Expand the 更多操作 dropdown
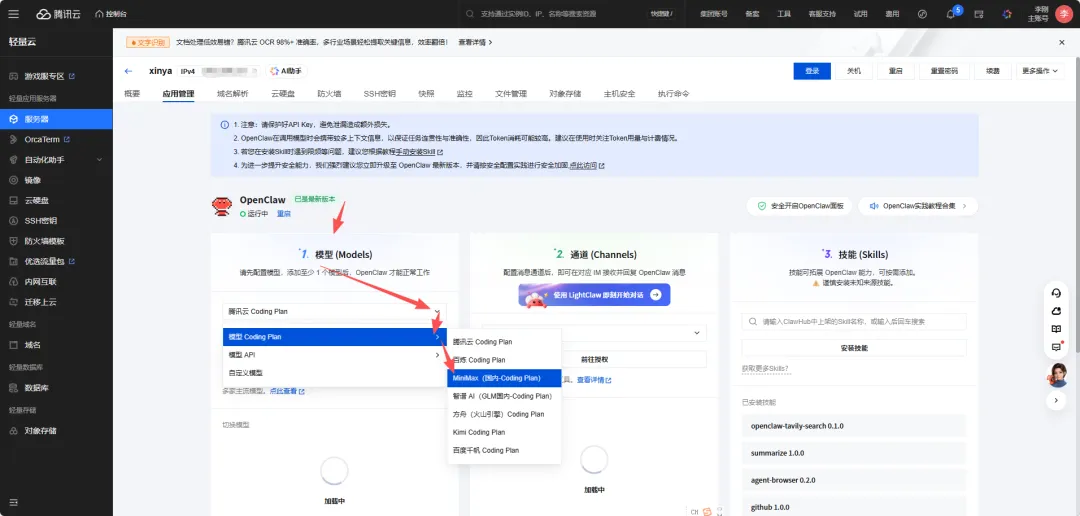This screenshot has height=516, width=1080. (x=1039, y=71)
